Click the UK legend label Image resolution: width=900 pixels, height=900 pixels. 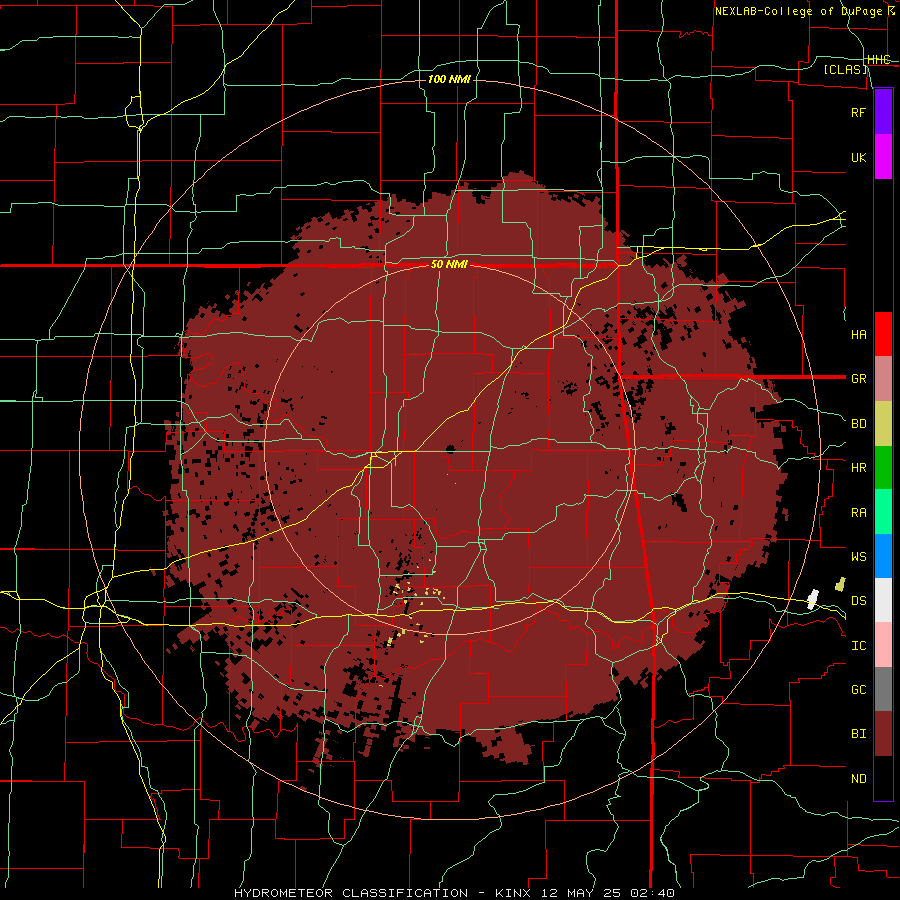858,157
